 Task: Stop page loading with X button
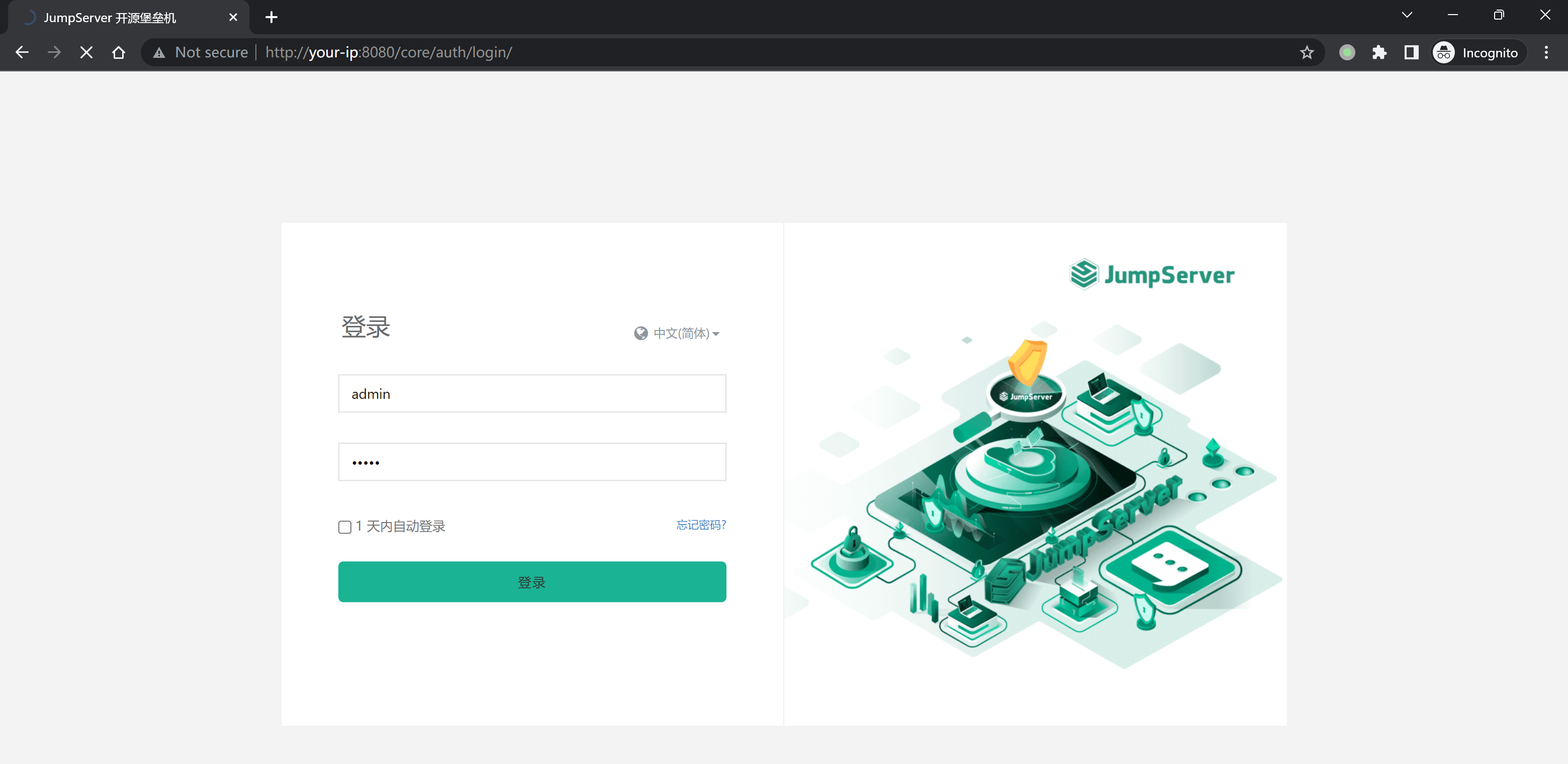click(x=86, y=52)
